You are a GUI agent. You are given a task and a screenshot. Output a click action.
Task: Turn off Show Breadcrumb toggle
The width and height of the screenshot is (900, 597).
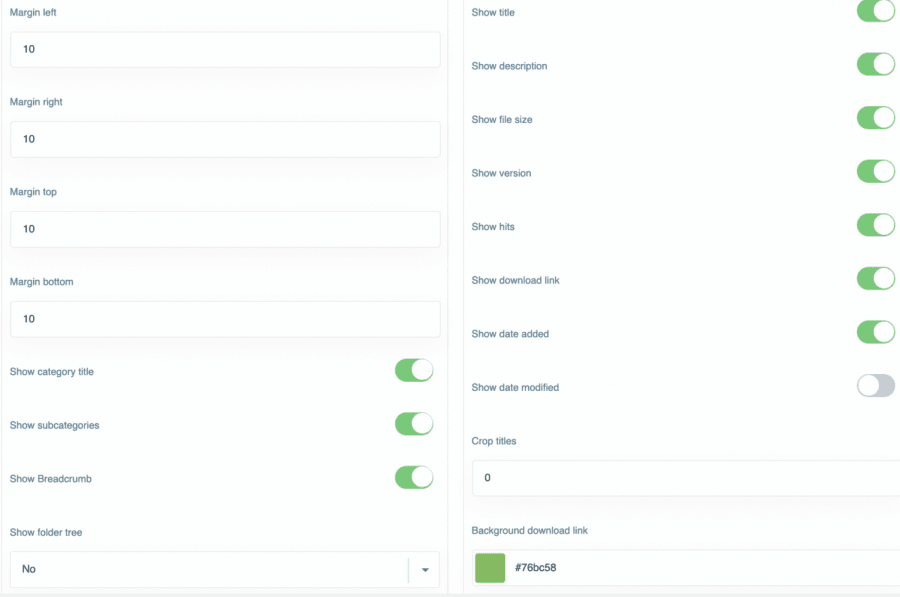[x=414, y=478]
